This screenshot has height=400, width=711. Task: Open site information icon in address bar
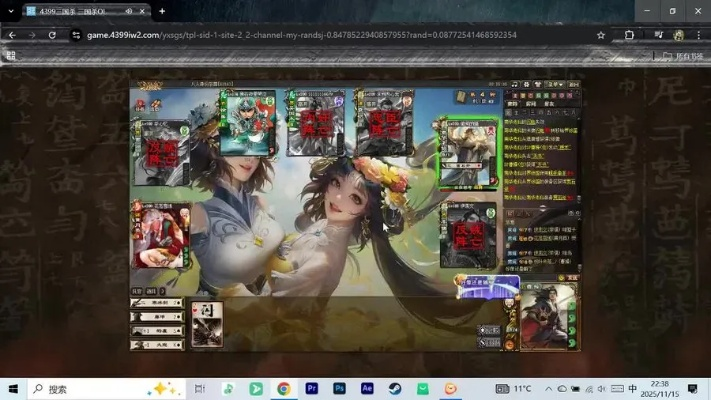pos(76,35)
